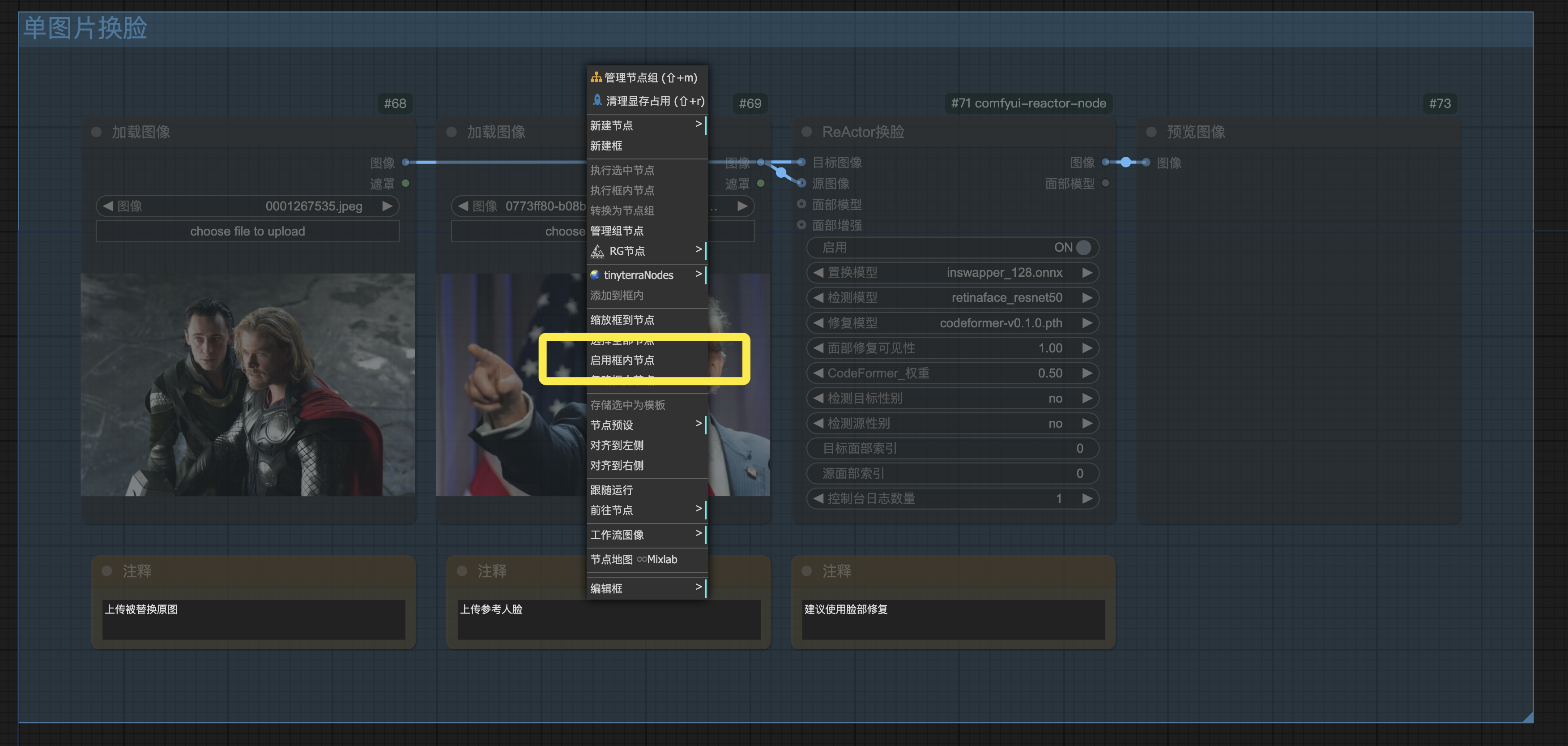Viewport: 1568px width, 746px height.
Task: Click the rocket clear VRAM icon
Action: [x=597, y=100]
